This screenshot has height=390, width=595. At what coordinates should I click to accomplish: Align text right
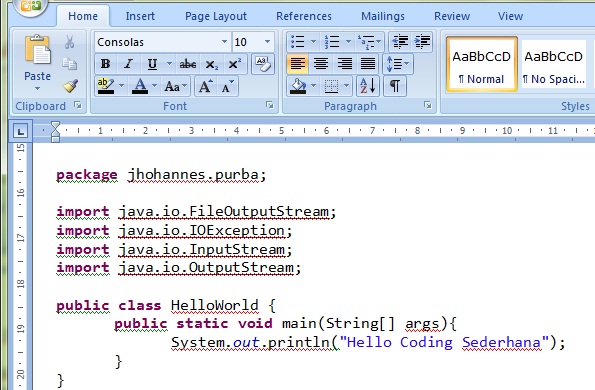coord(345,64)
